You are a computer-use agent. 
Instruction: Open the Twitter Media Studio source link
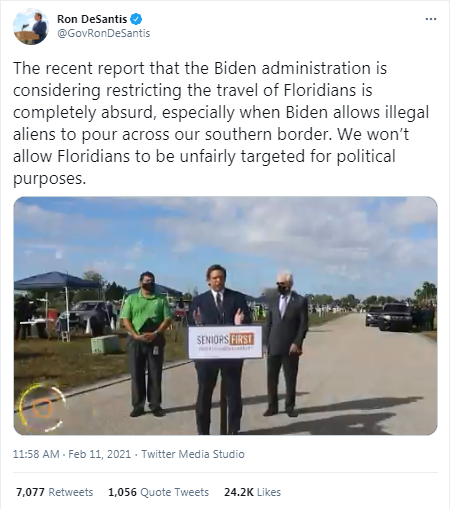(193, 454)
